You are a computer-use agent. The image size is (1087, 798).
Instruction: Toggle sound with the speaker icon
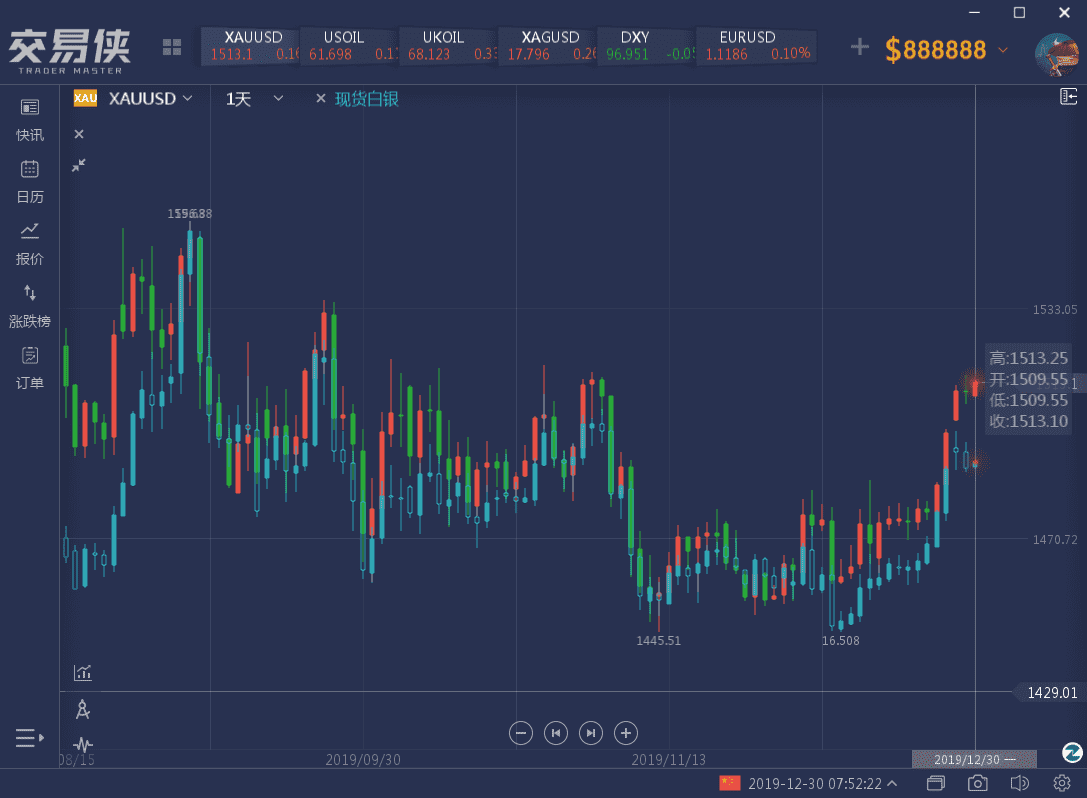click(x=1020, y=783)
